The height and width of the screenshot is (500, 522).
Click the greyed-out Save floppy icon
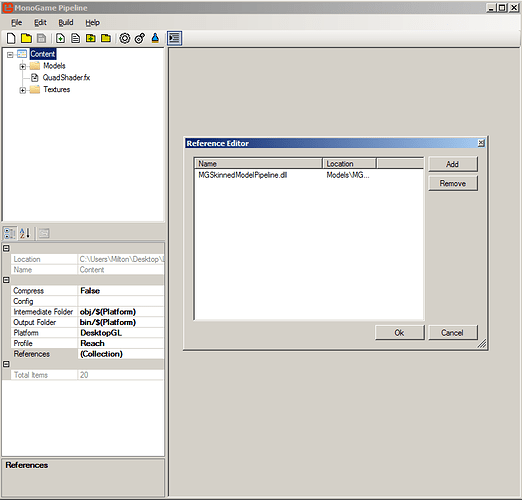pyautogui.click(x=41, y=38)
